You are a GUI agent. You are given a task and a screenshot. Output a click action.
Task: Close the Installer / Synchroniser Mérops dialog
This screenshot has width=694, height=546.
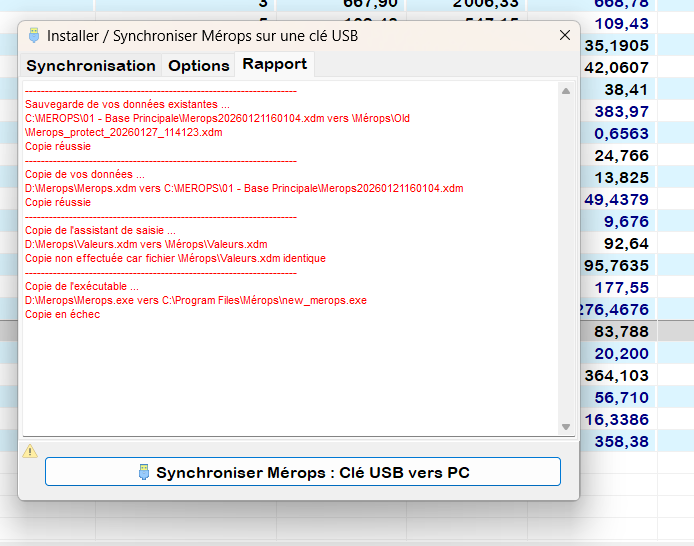(x=564, y=35)
